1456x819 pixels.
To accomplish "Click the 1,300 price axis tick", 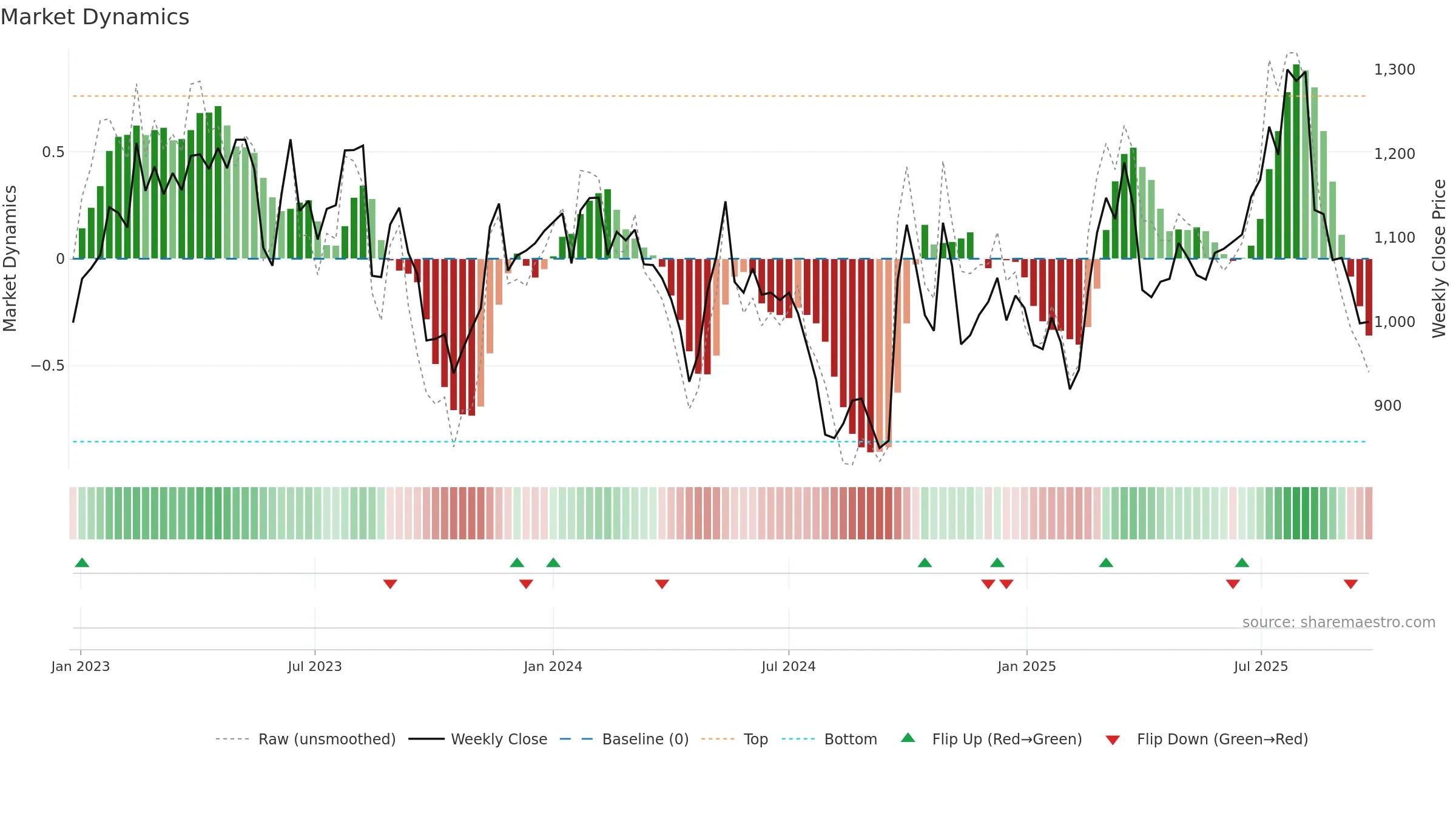I will (x=1395, y=70).
